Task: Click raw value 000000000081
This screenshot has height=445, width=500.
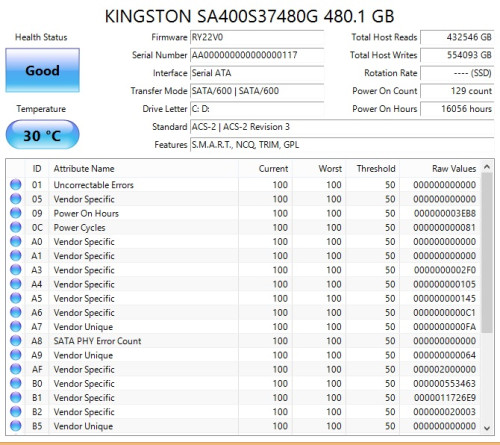Action: coord(445,228)
